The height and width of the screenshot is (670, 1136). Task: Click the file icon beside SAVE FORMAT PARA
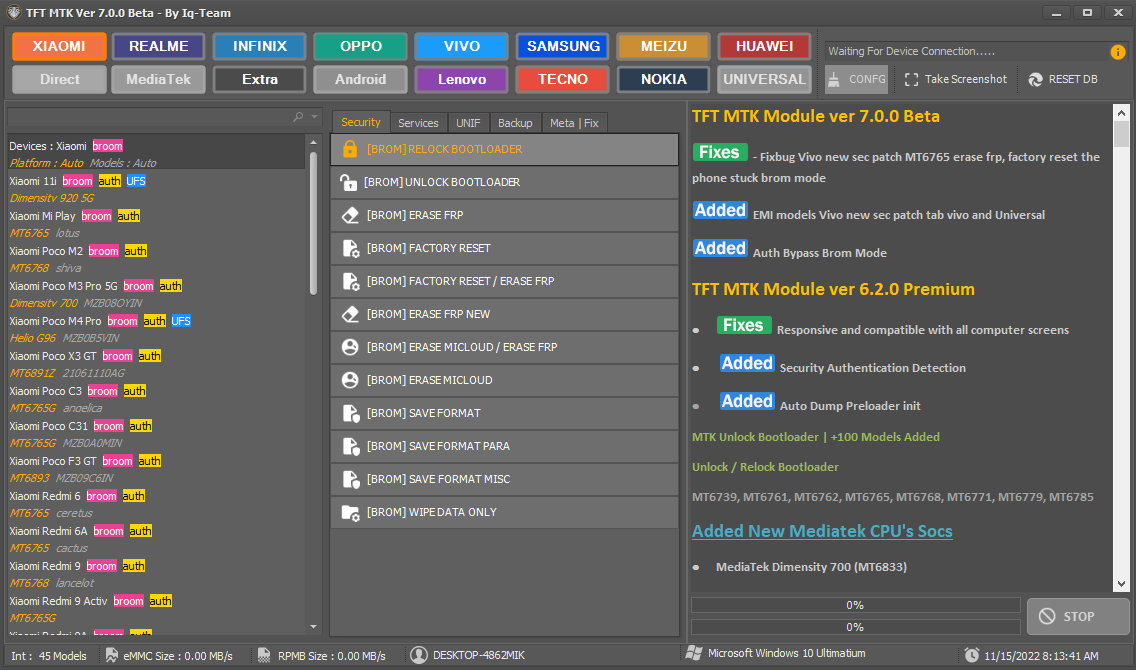351,446
